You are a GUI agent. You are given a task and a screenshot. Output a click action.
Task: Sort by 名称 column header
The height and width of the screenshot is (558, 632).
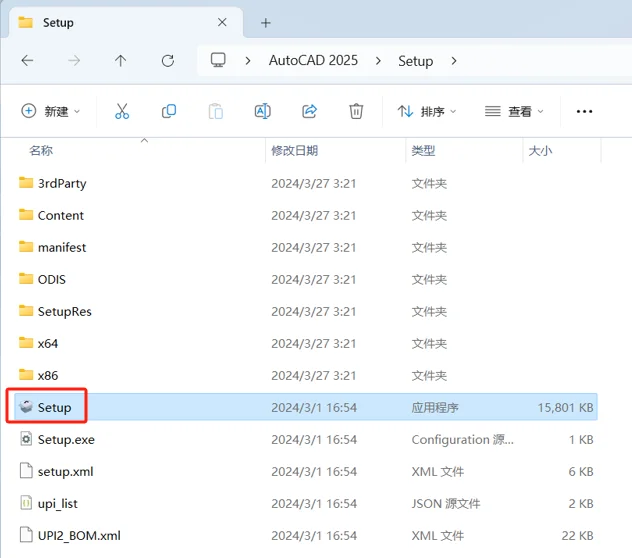pyautogui.click(x=41, y=151)
